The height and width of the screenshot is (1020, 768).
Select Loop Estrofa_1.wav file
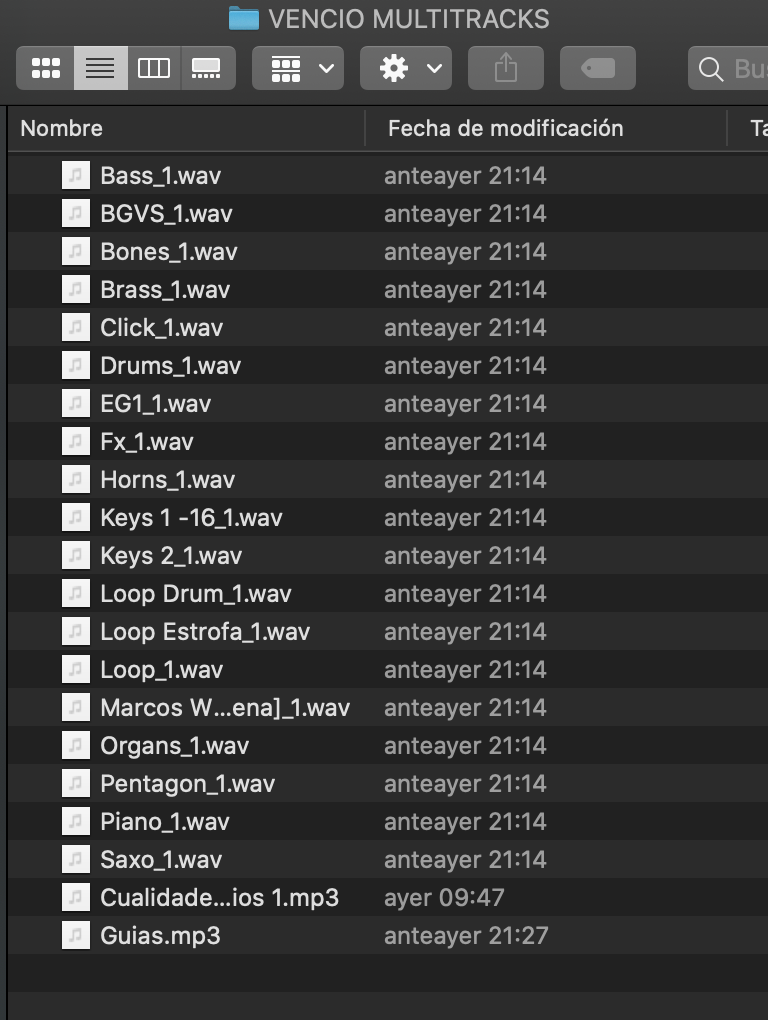point(205,632)
